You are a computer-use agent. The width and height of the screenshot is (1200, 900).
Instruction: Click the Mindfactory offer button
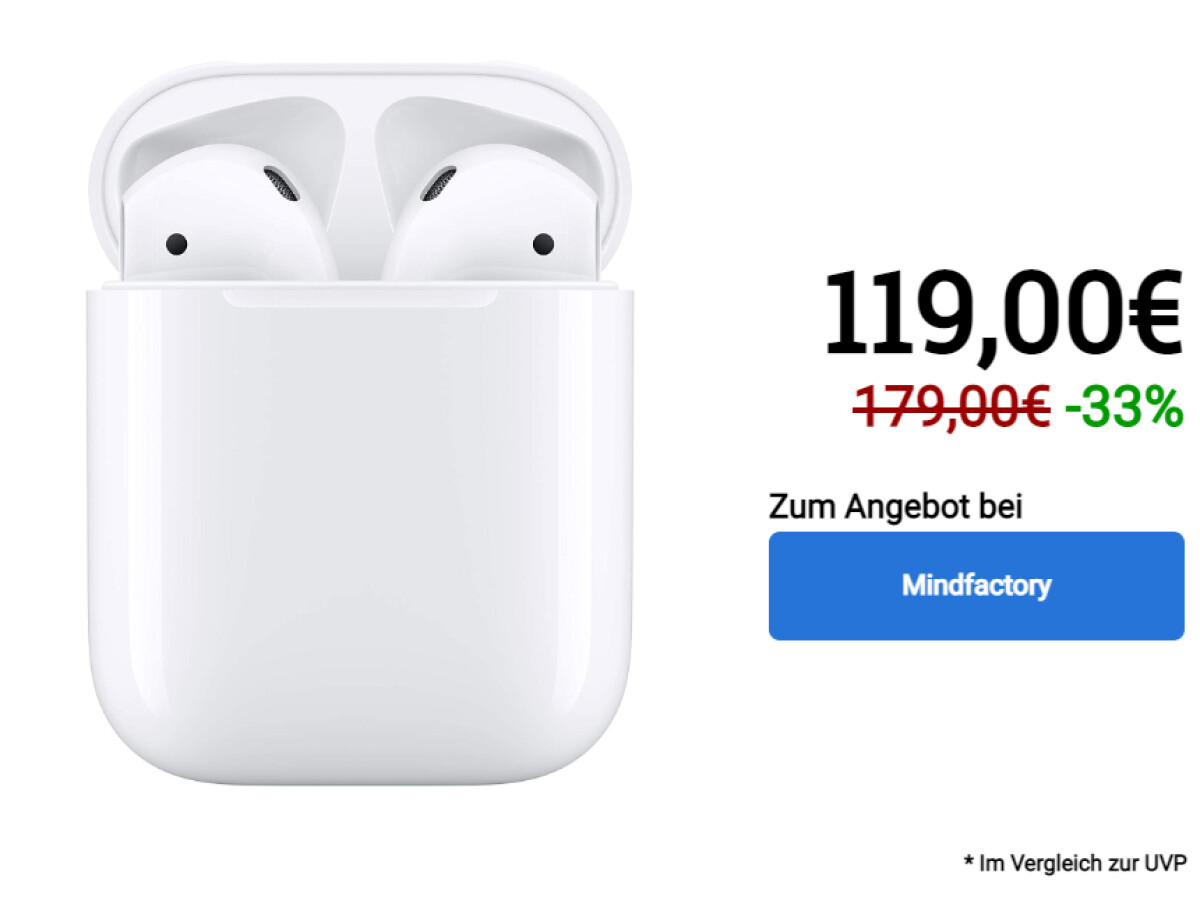[976, 586]
